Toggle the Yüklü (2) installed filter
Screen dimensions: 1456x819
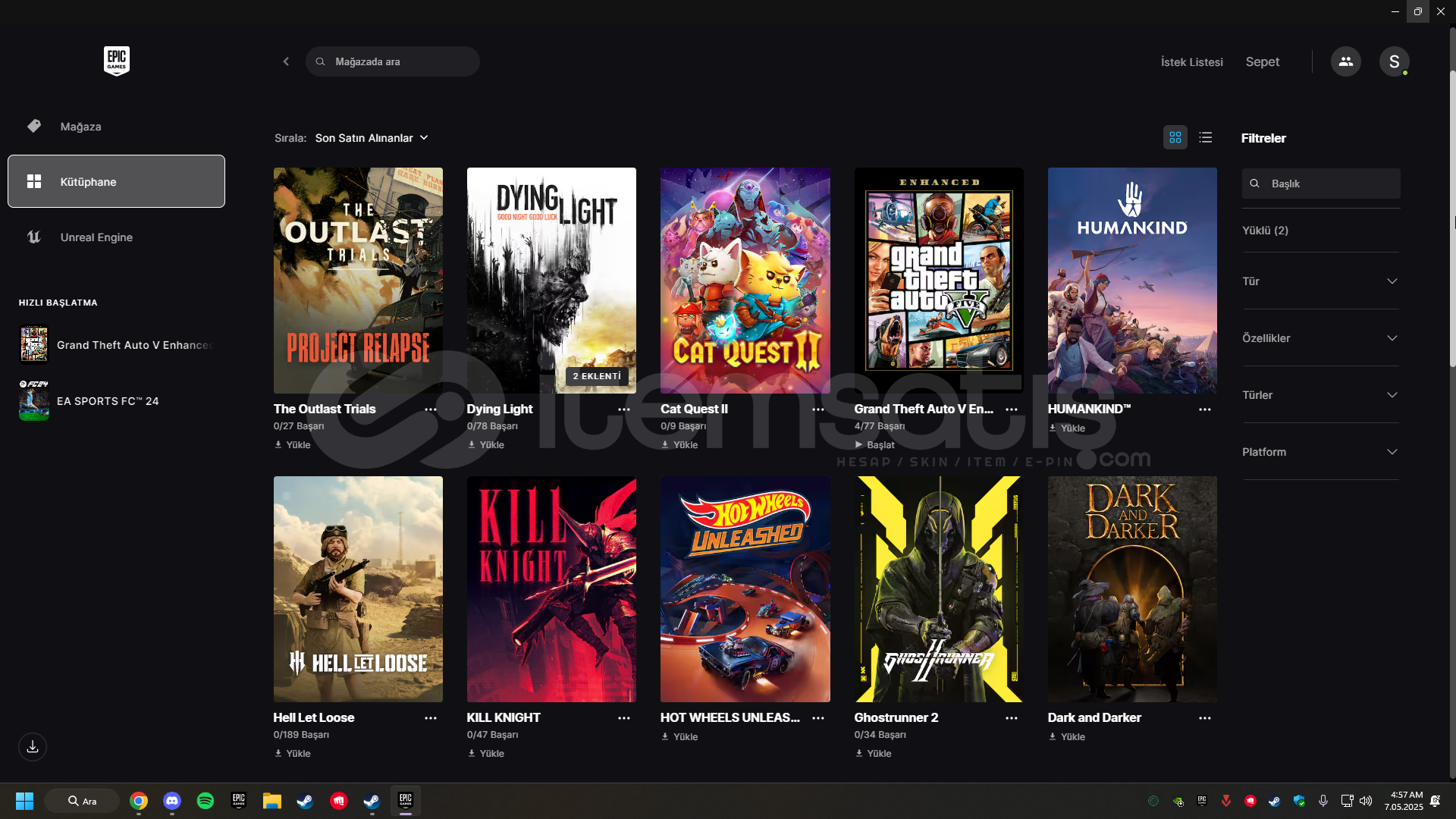(x=1265, y=231)
